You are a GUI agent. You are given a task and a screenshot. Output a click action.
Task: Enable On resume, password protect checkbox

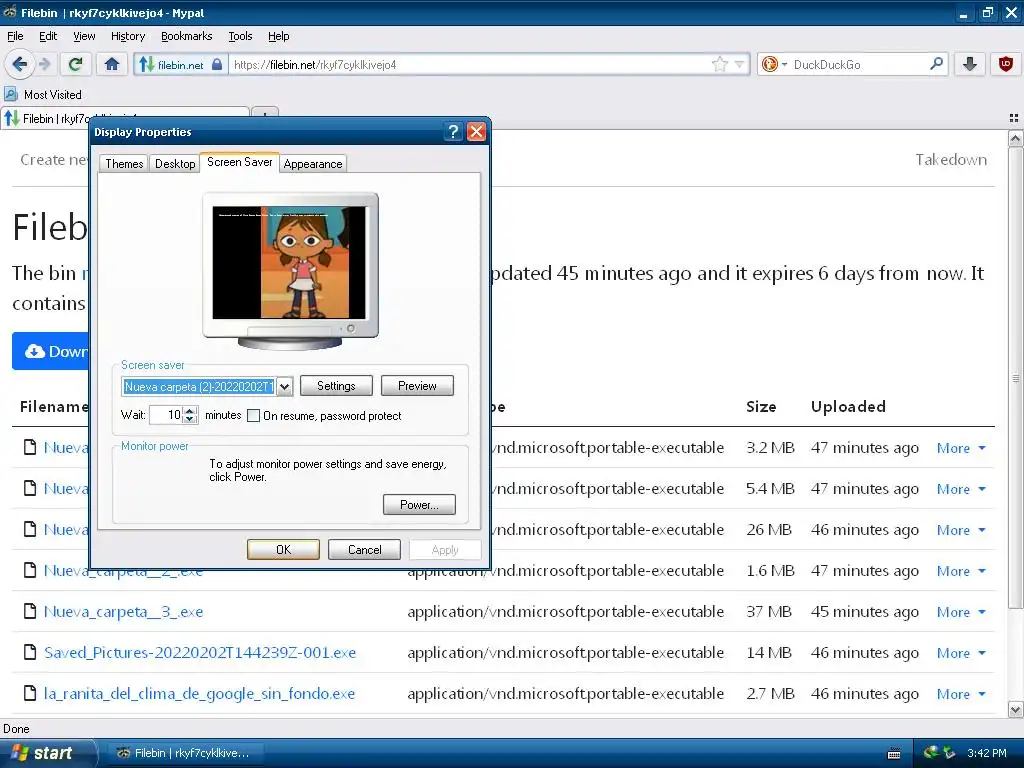pyautogui.click(x=253, y=415)
